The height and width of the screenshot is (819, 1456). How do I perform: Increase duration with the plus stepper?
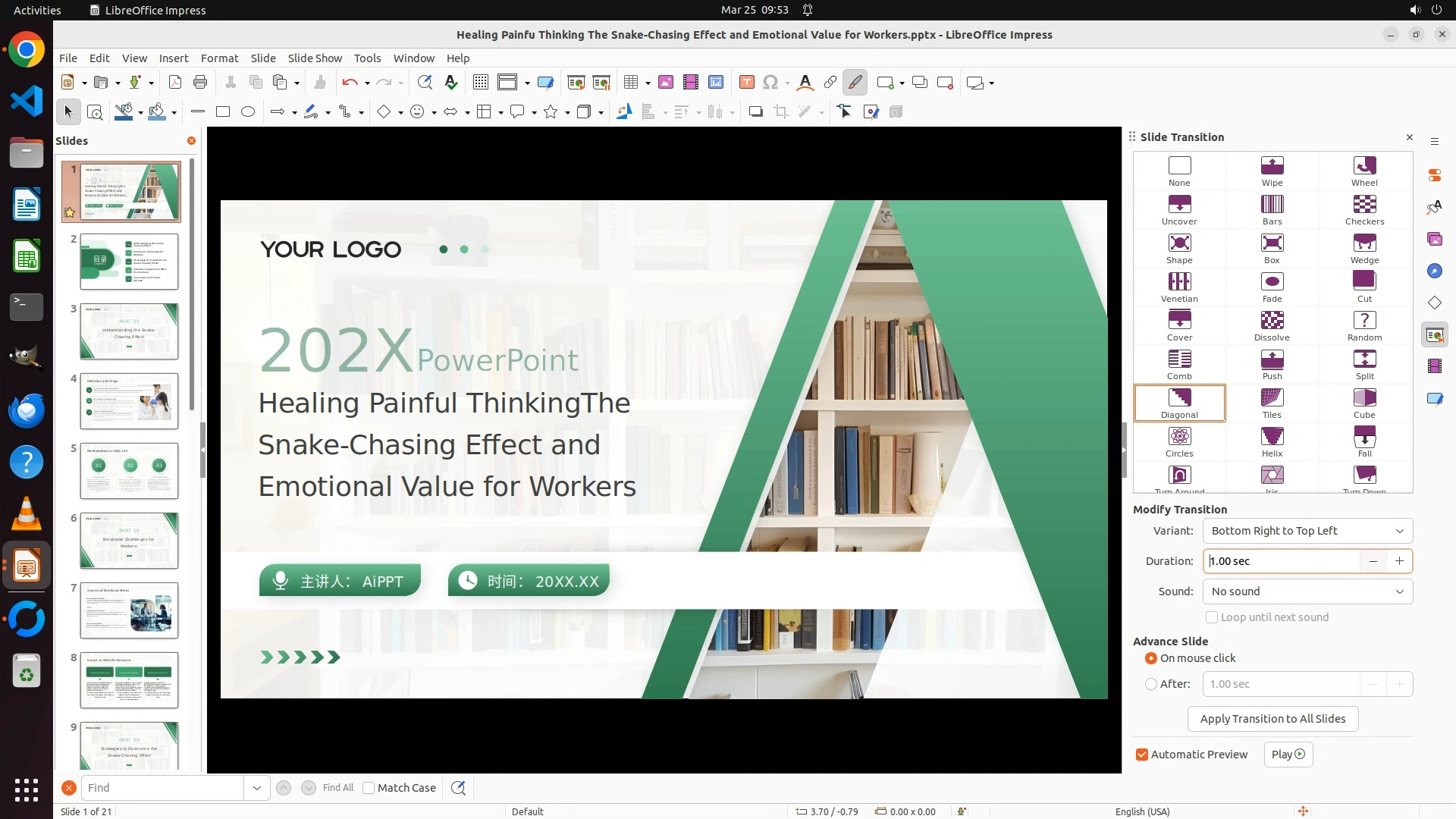click(1398, 561)
